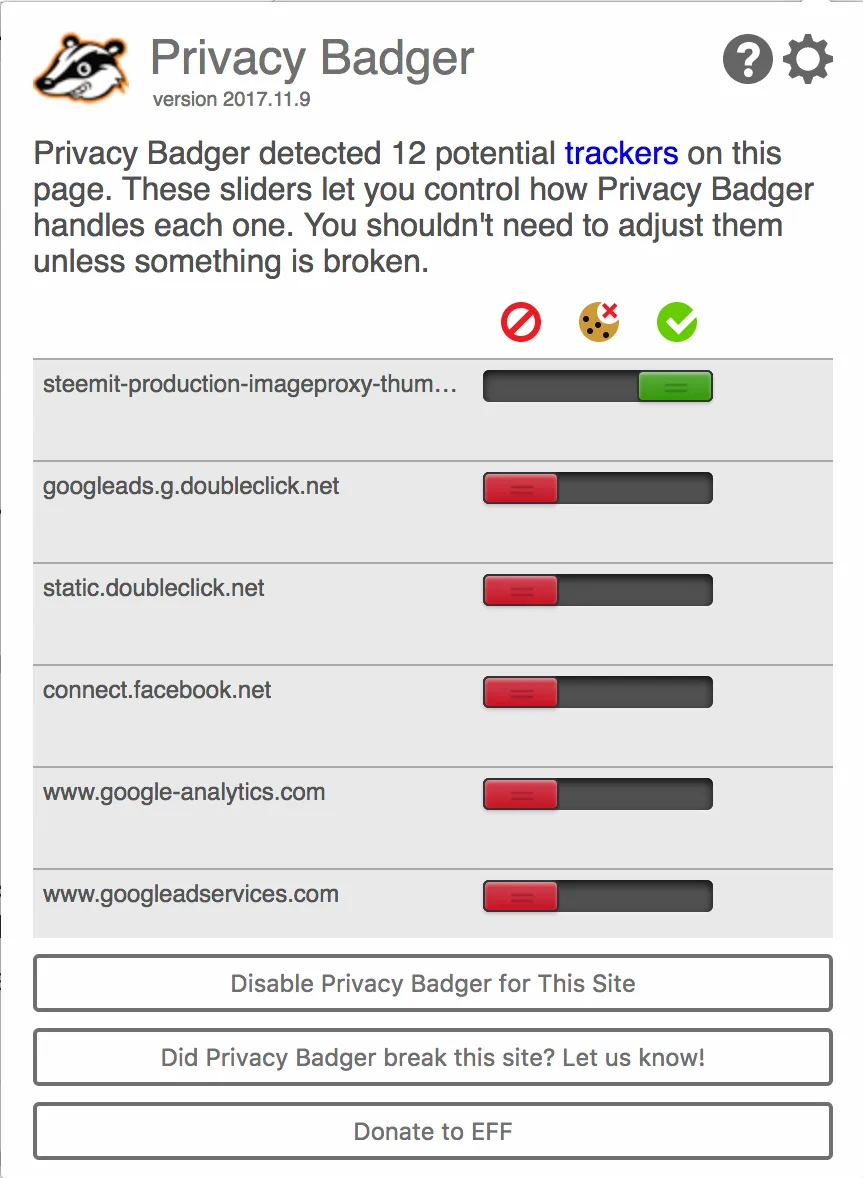Click the green slider handle for steemit-production-imageproxy
The height and width of the screenshot is (1178, 863).
[x=675, y=386]
